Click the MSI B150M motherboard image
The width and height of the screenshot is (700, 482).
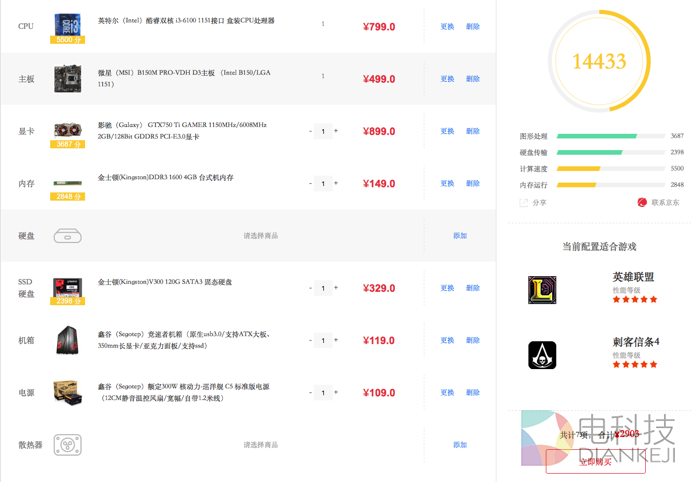(x=68, y=77)
